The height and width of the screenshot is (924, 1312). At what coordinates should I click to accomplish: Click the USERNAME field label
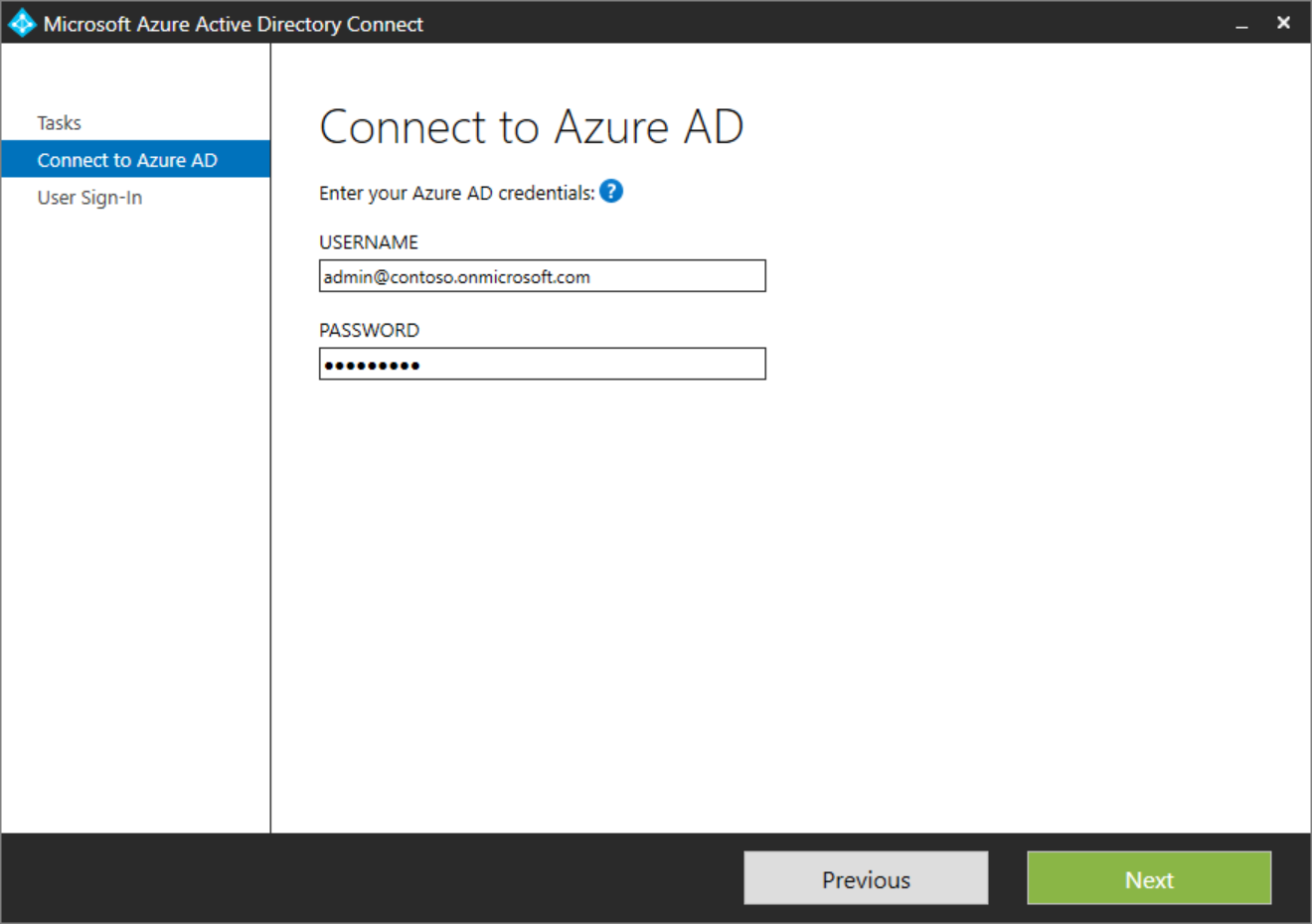pos(369,241)
